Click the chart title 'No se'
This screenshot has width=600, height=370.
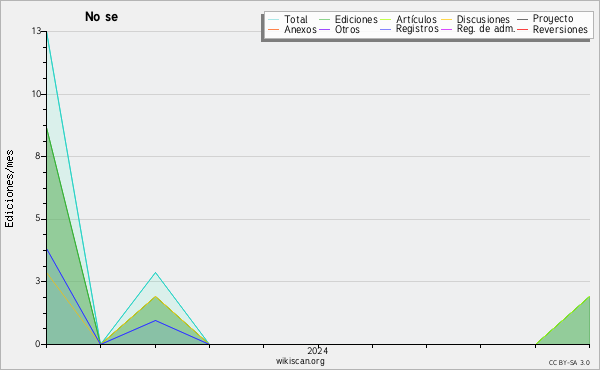(x=101, y=17)
